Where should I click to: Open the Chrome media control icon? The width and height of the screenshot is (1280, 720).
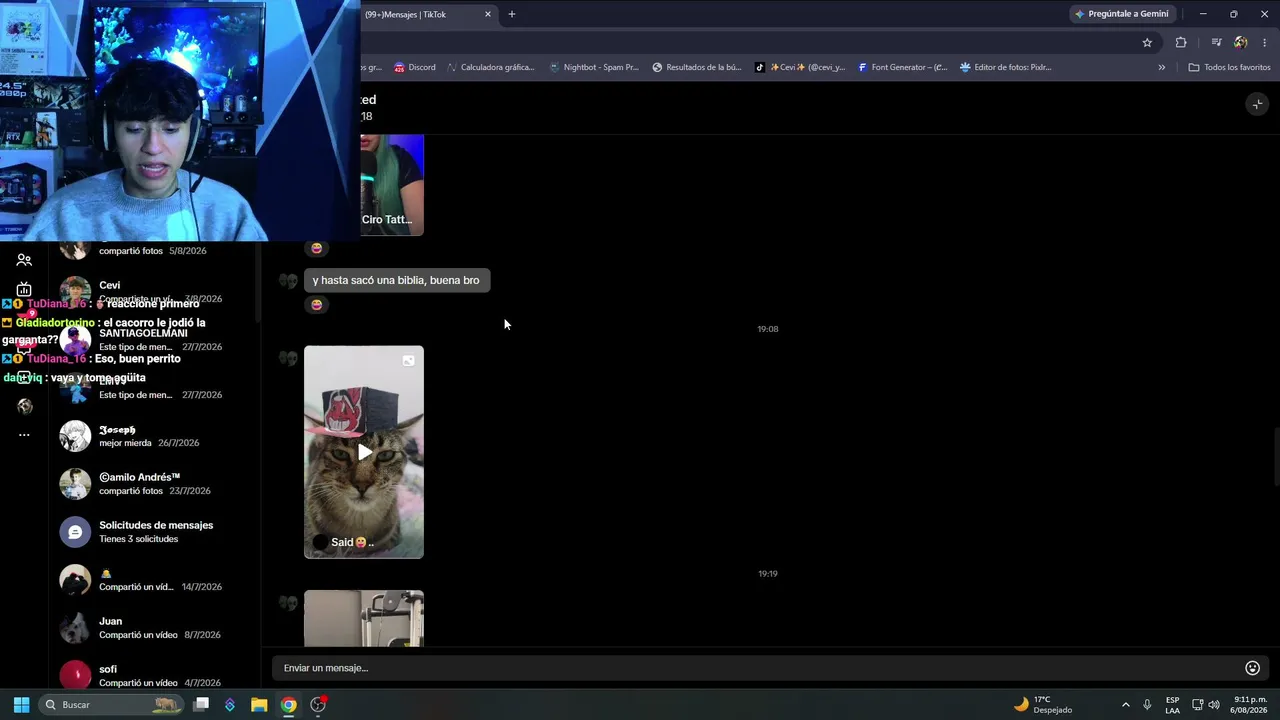click(1216, 42)
